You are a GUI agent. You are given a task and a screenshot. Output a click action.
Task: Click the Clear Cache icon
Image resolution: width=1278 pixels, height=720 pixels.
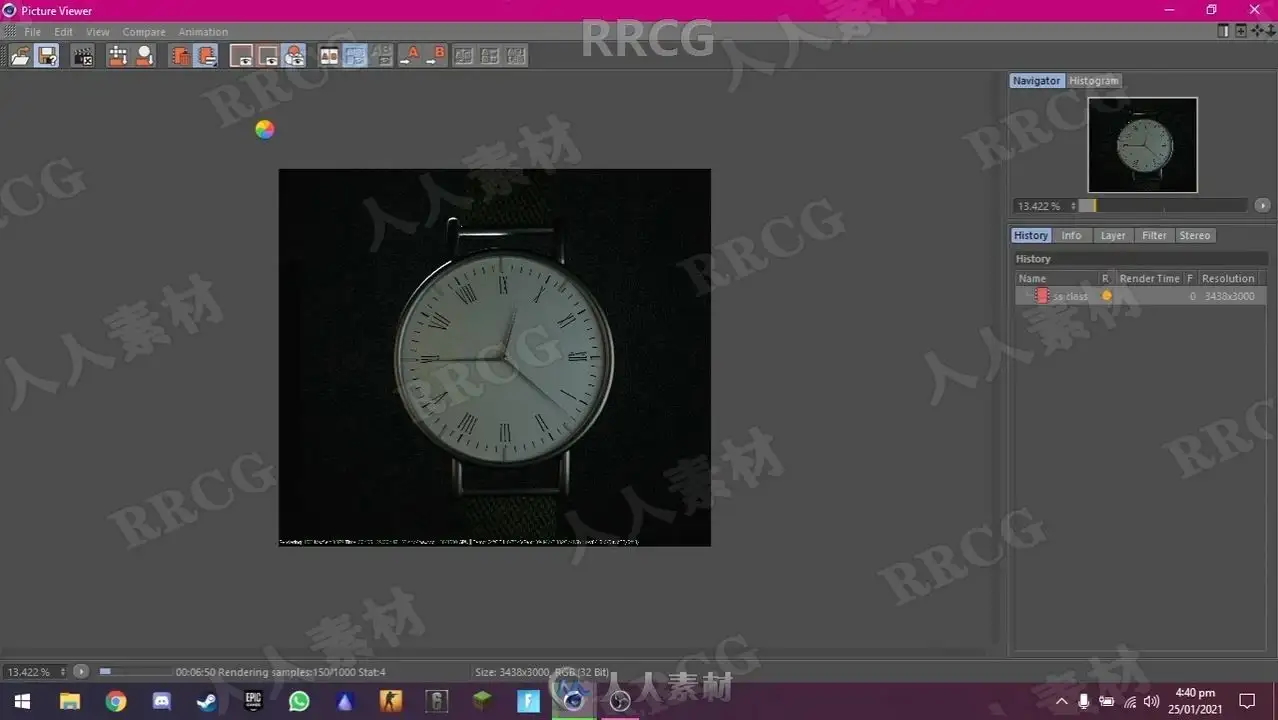click(x=118, y=56)
